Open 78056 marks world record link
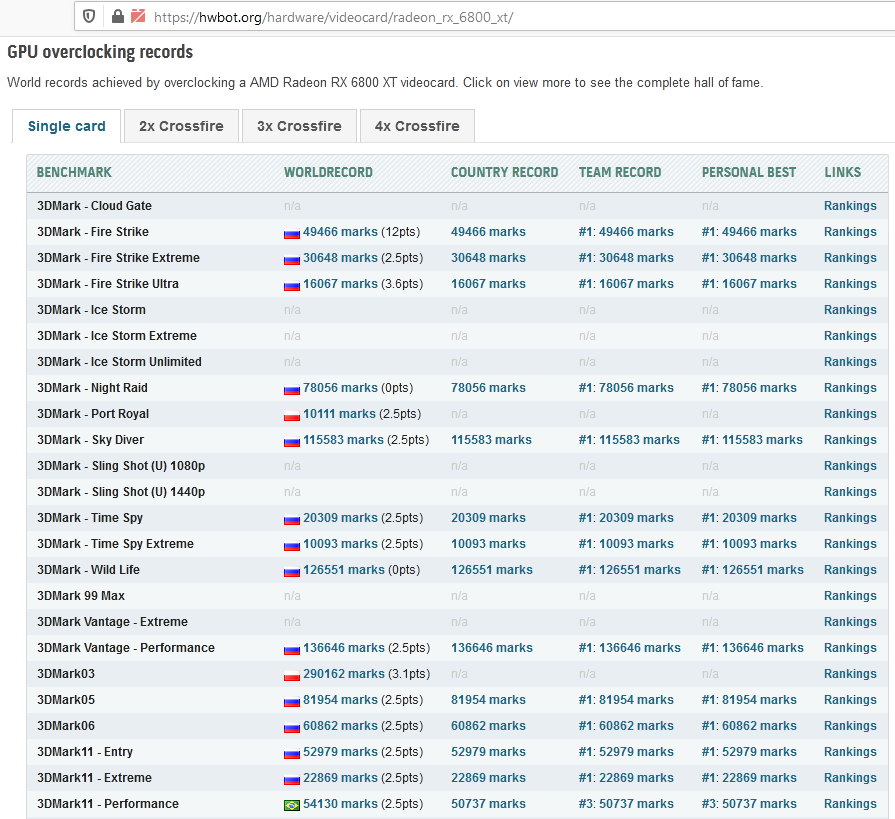This screenshot has height=819, width=895. tap(340, 388)
